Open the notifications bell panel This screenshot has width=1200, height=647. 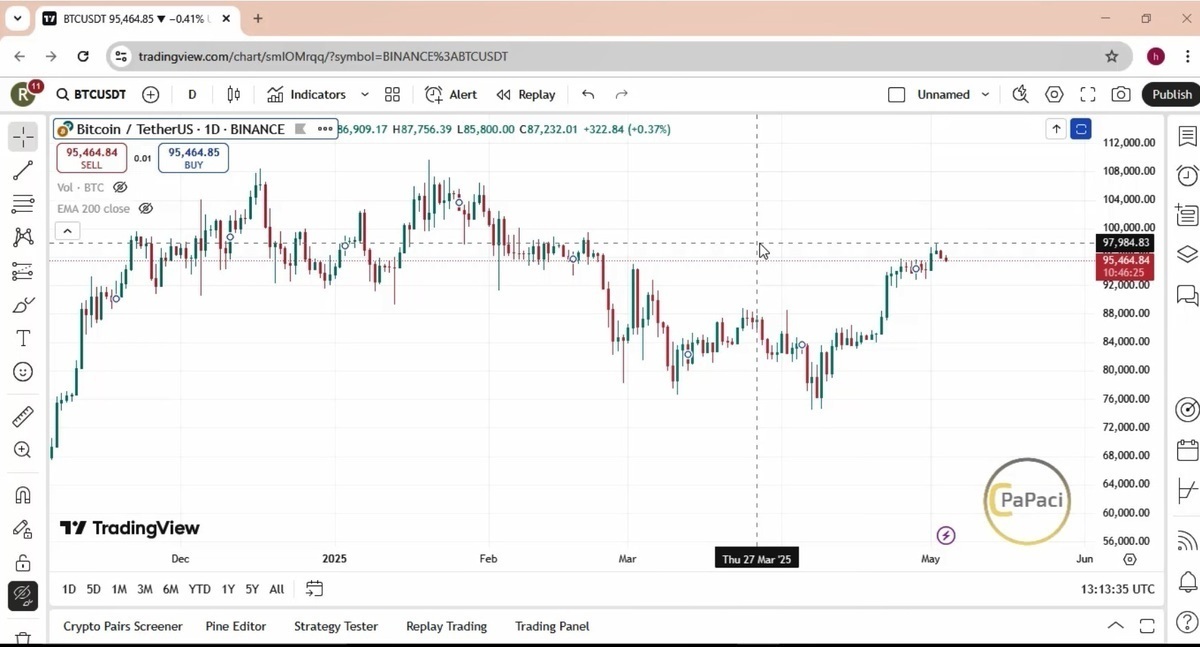point(1187,582)
